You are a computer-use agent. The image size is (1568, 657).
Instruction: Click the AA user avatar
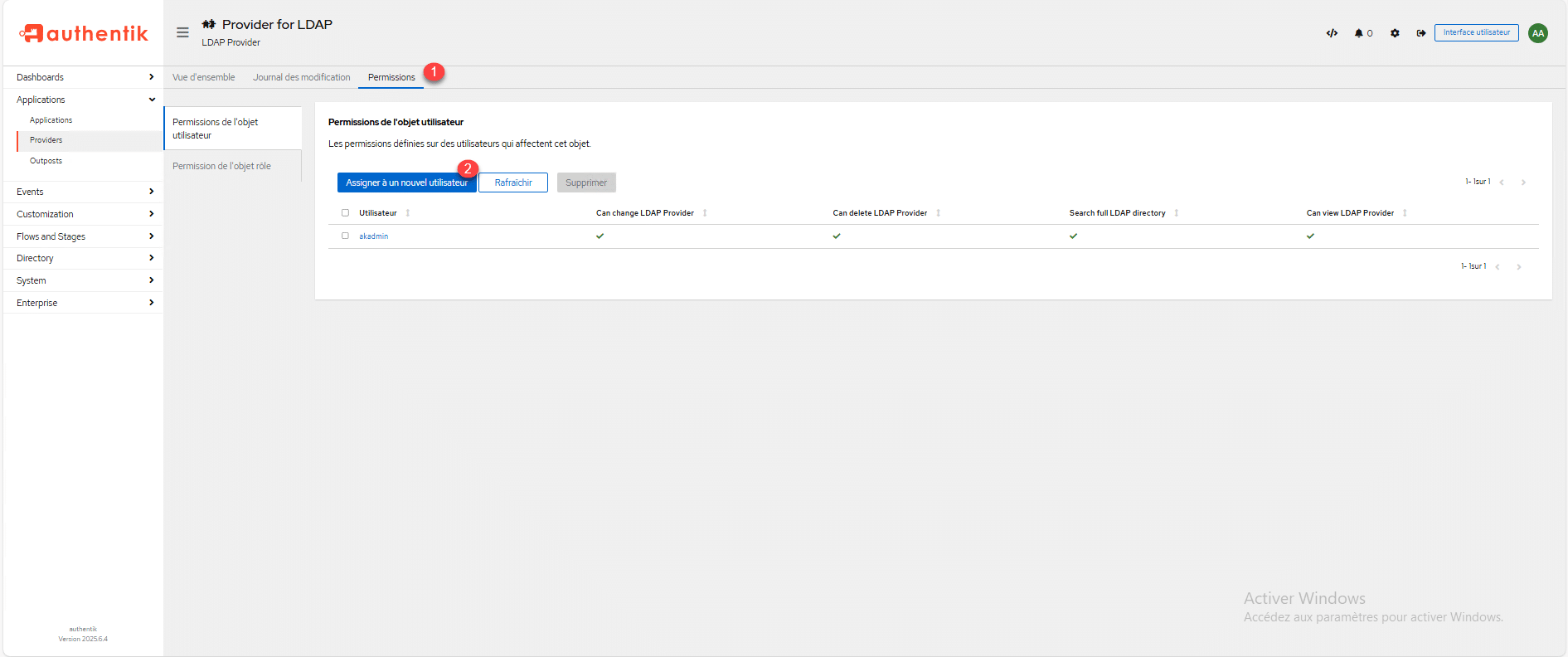[x=1537, y=33]
